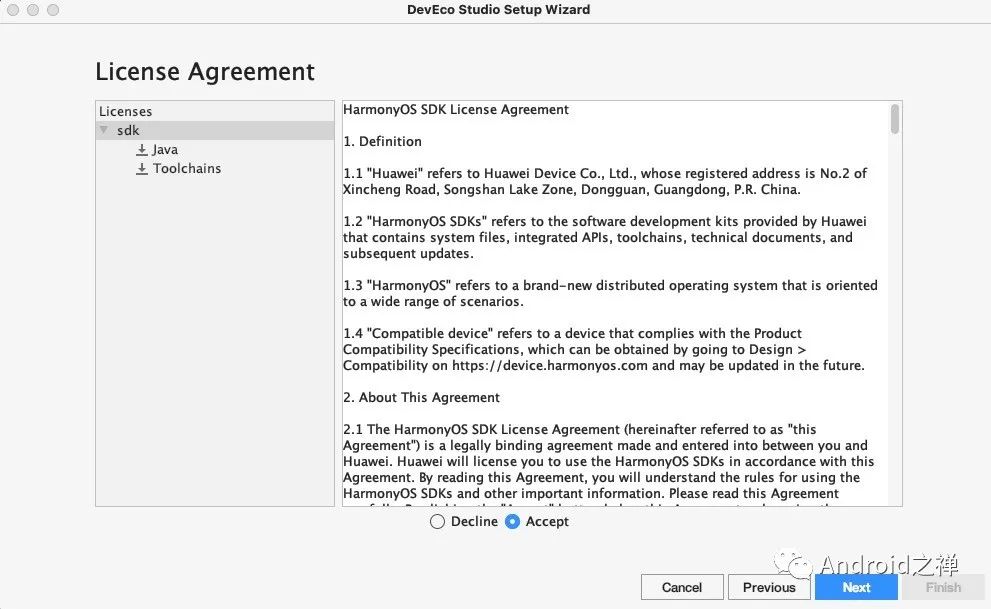
Task: Choose the Accept radio button
Action: point(513,522)
